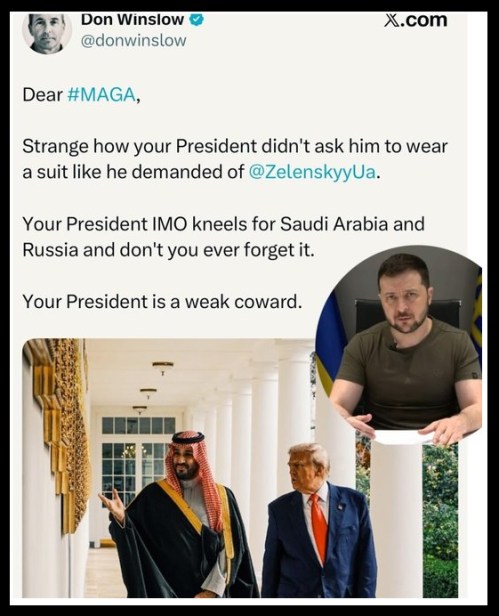
Task: Open the @donwinslow handle link
Action: point(133,40)
